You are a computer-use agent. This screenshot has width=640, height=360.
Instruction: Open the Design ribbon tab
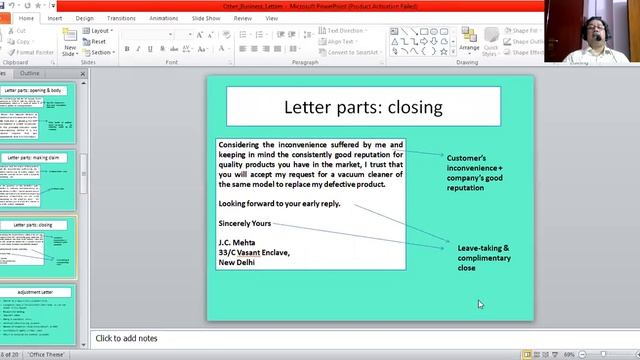84,18
